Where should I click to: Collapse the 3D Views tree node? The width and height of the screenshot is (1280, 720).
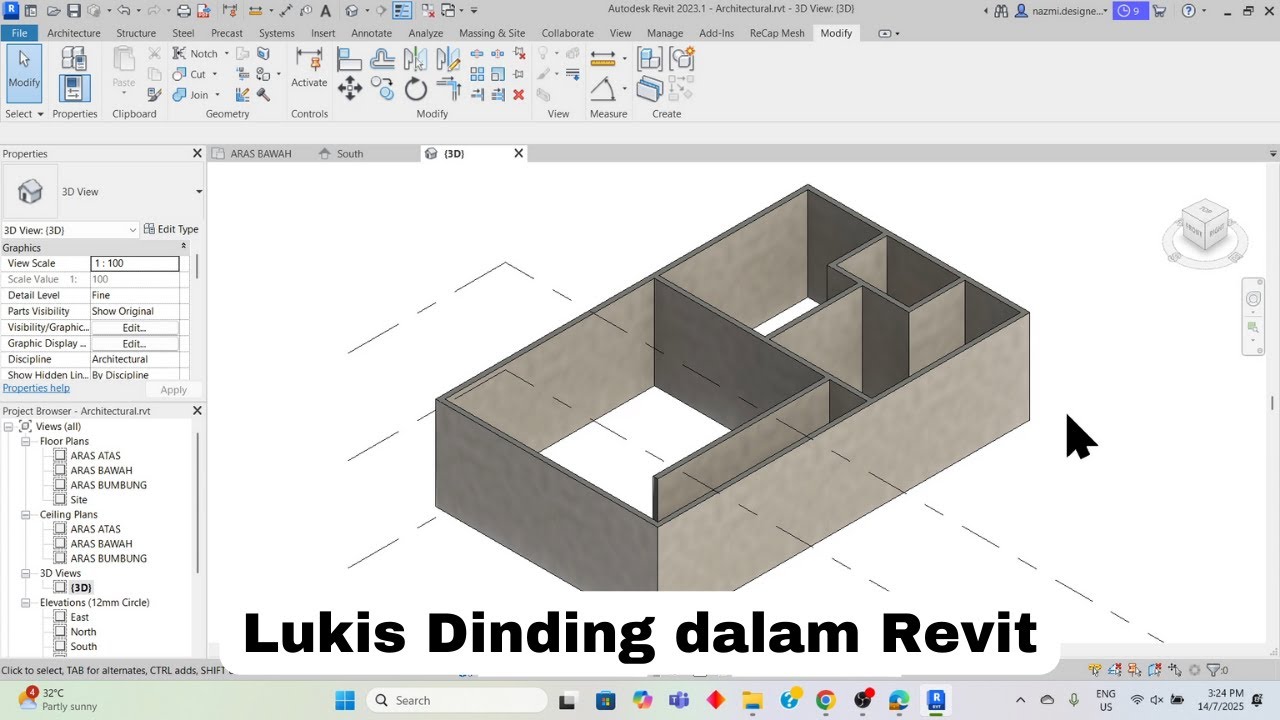tap(26, 573)
